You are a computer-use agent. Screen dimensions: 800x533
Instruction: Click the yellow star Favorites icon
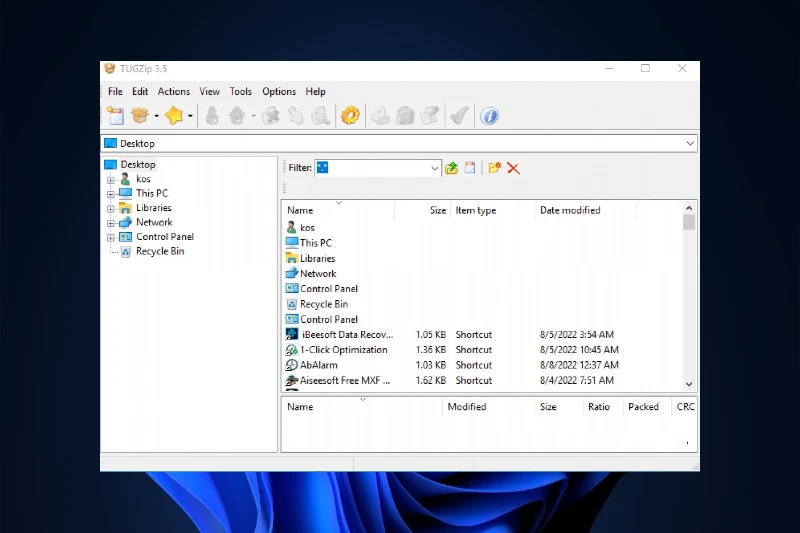(174, 116)
